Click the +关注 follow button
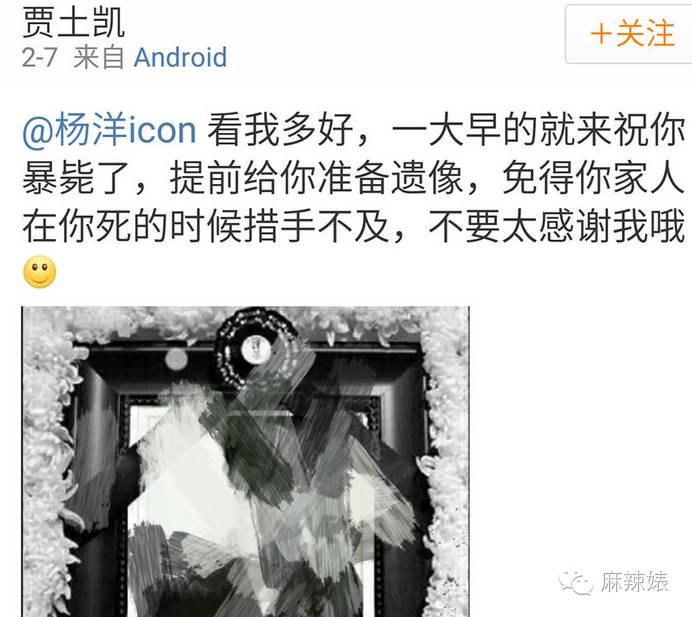The width and height of the screenshot is (692, 617). (x=628, y=34)
